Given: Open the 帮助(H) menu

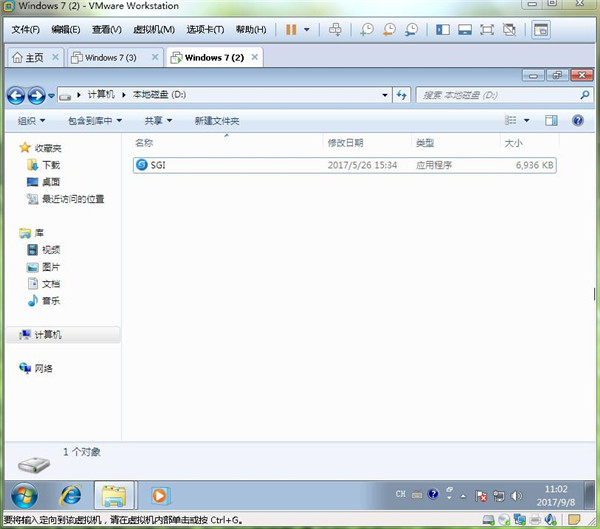Looking at the screenshot, I should click(x=251, y=29).
